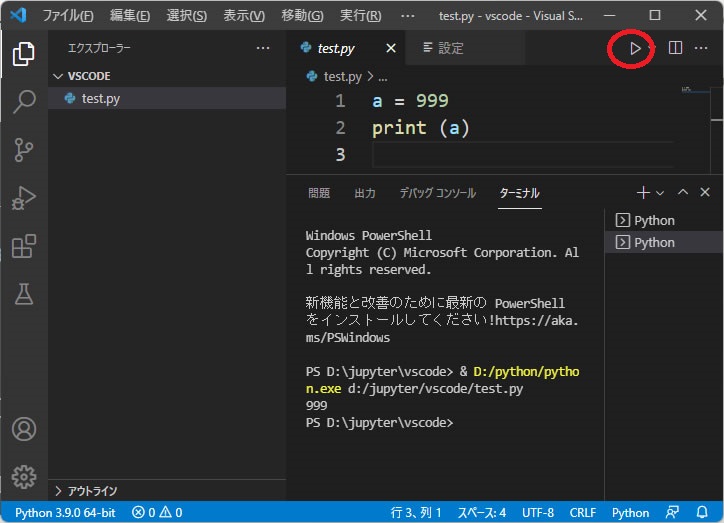The height and width of the screenshot is (523, 724).
Task: Run the Python file with play button
Action: coord(634,48)
